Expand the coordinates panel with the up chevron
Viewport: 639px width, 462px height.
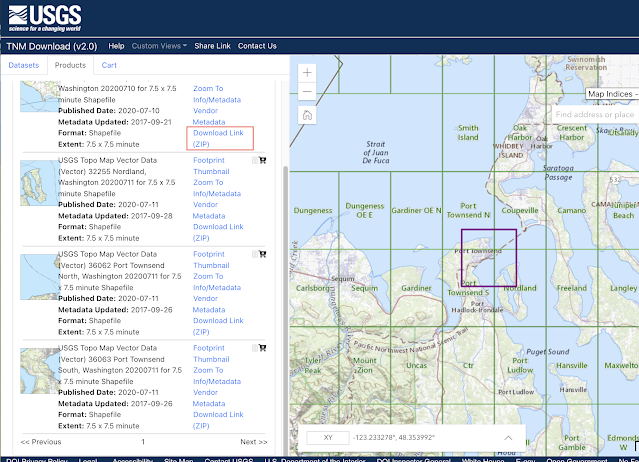508,438
